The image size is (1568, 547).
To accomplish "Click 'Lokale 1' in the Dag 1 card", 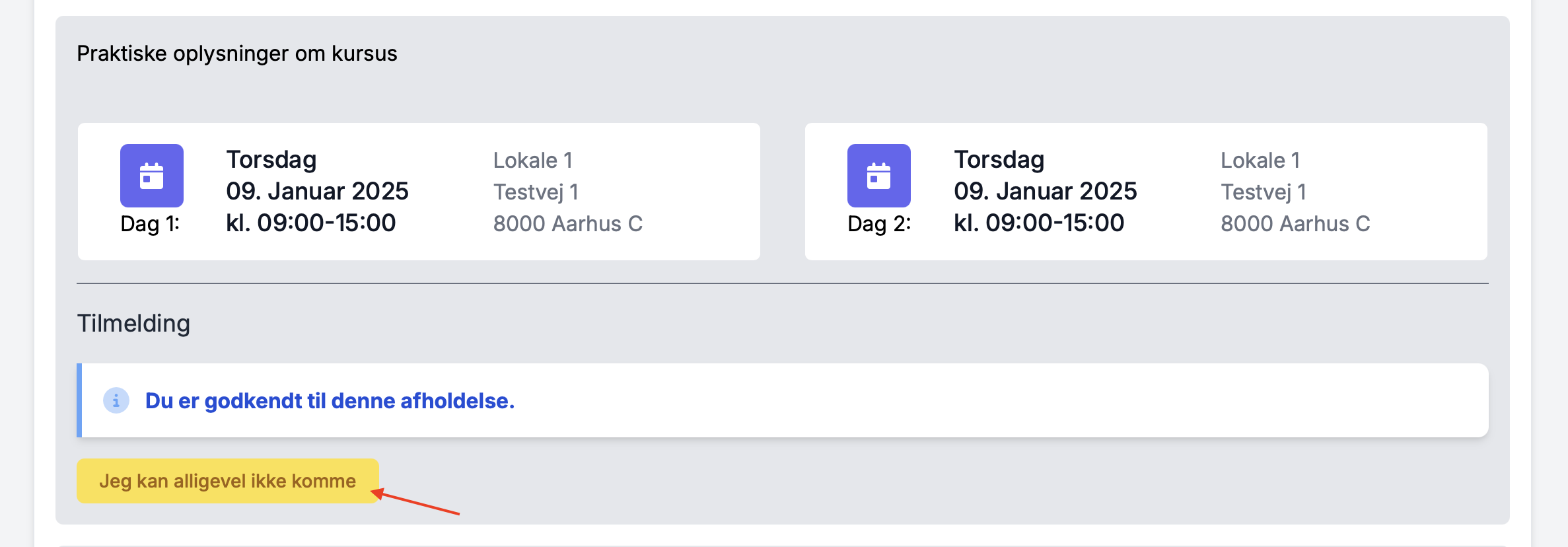I will point(532,161).
